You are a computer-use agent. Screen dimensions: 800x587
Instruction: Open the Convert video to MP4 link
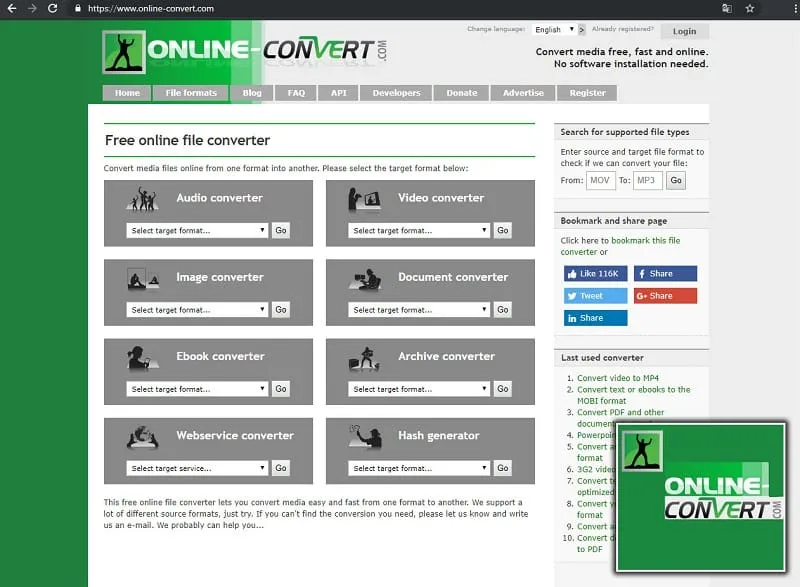tap(618, 378)
